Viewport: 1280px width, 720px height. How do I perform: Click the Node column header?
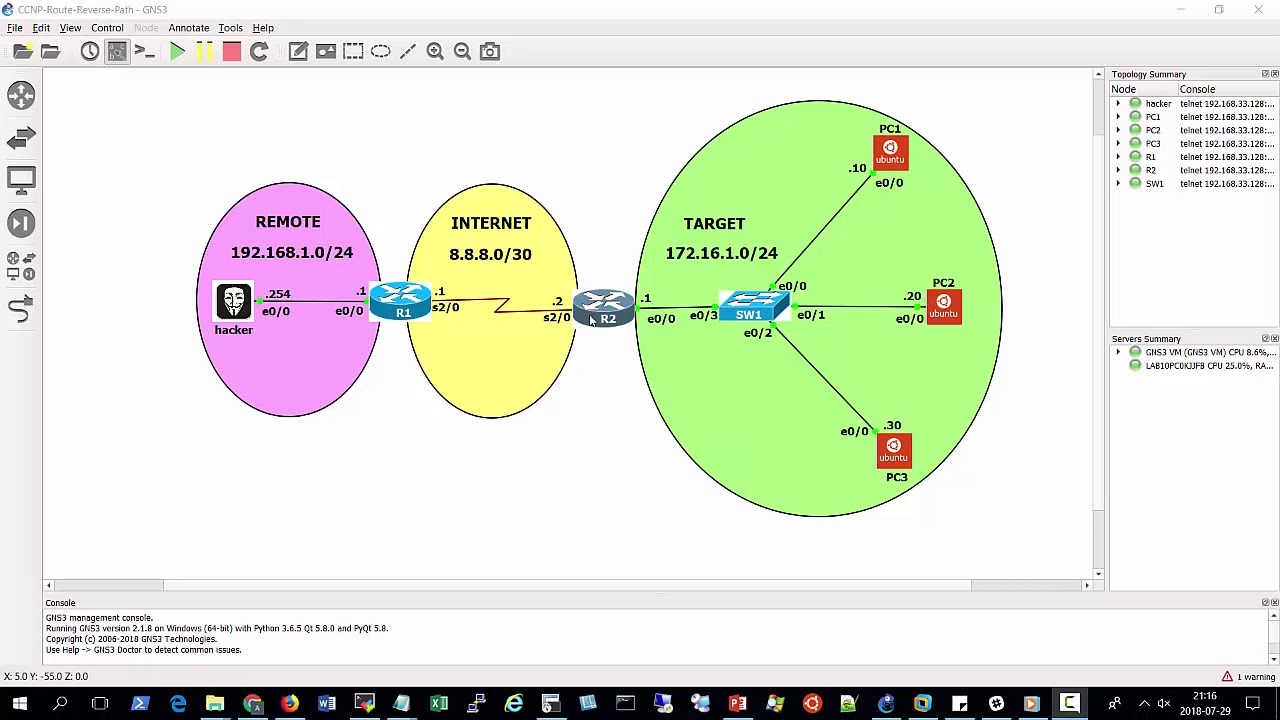(x=1143, y=89)
